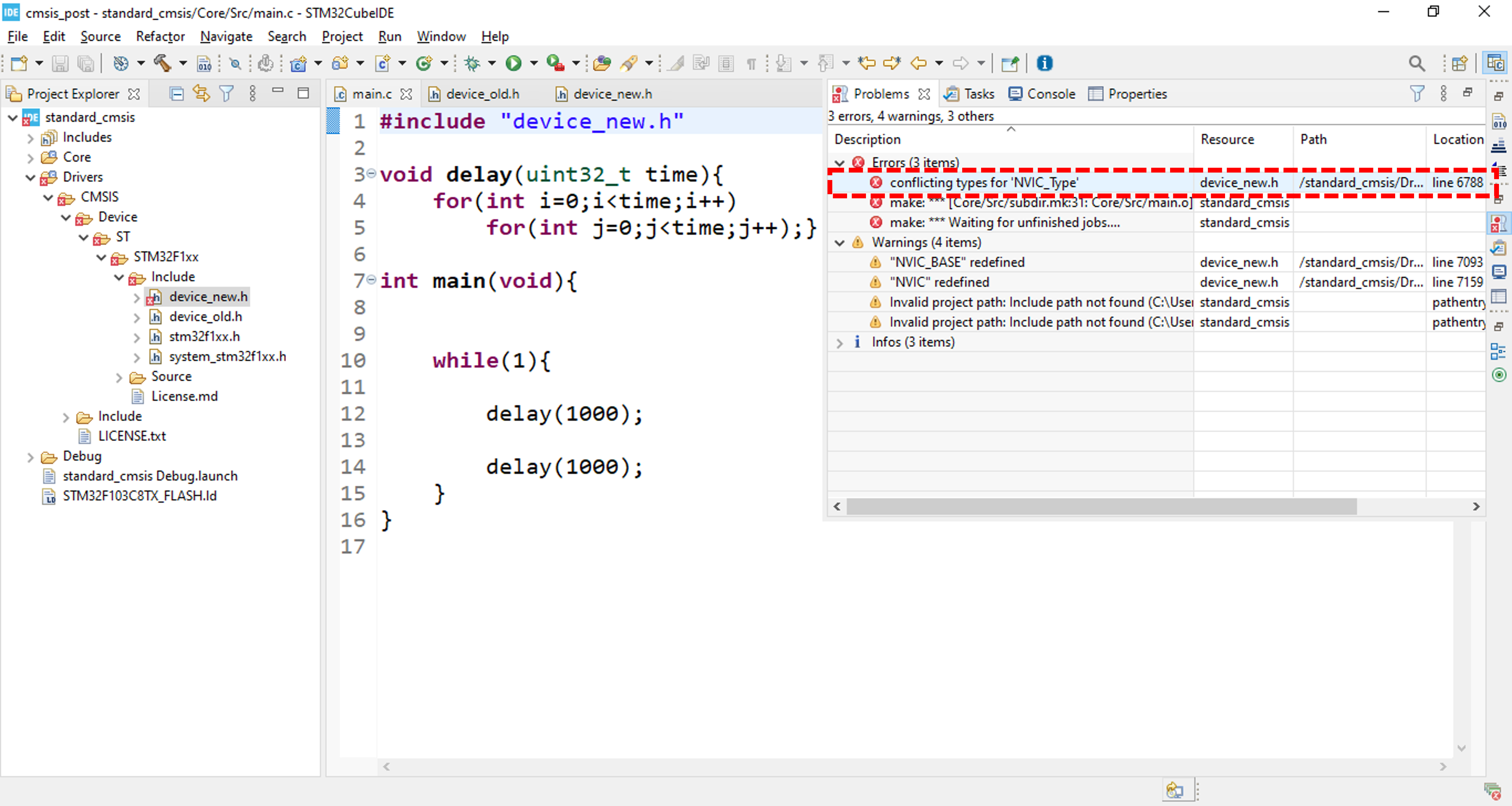This screenshot has height=806, width=1512.
Task: Click the Resource column header
Action: click(1243, 140)
